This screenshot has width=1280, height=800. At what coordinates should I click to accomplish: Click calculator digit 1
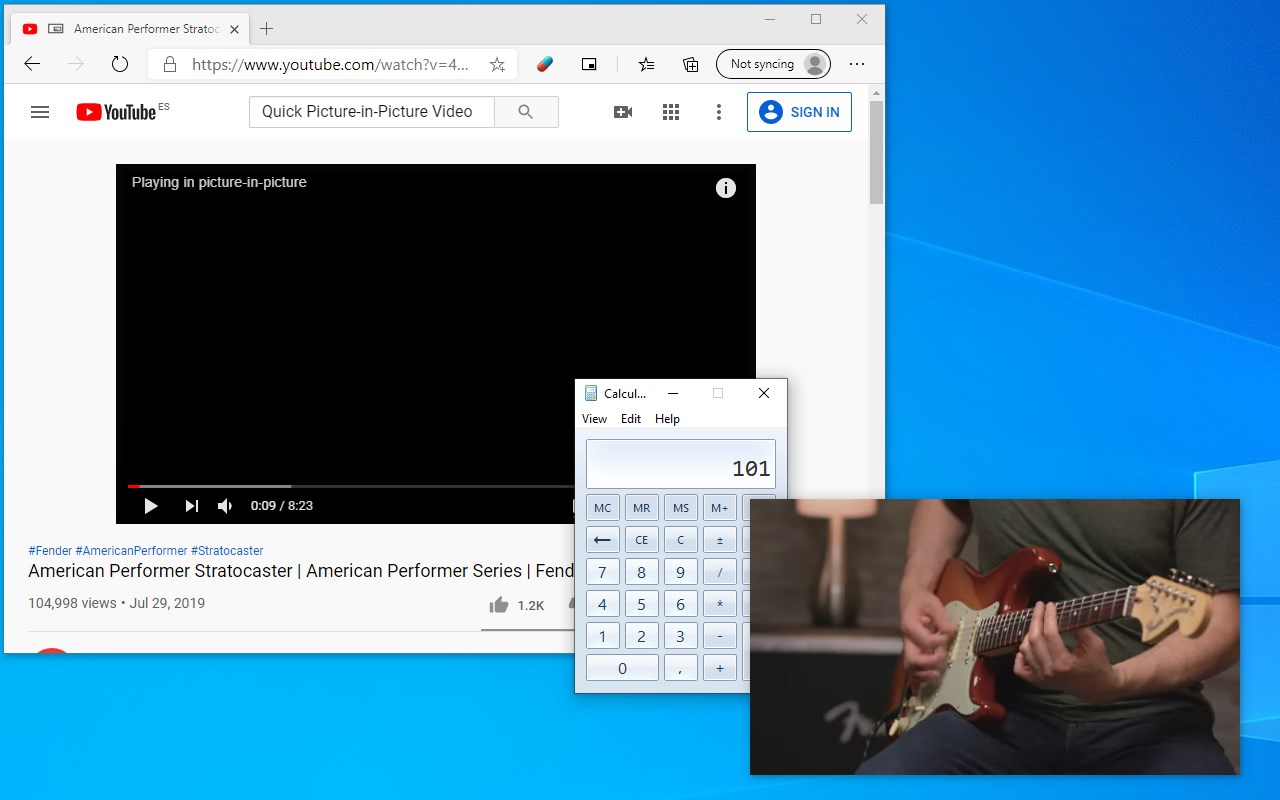point(602,636)
